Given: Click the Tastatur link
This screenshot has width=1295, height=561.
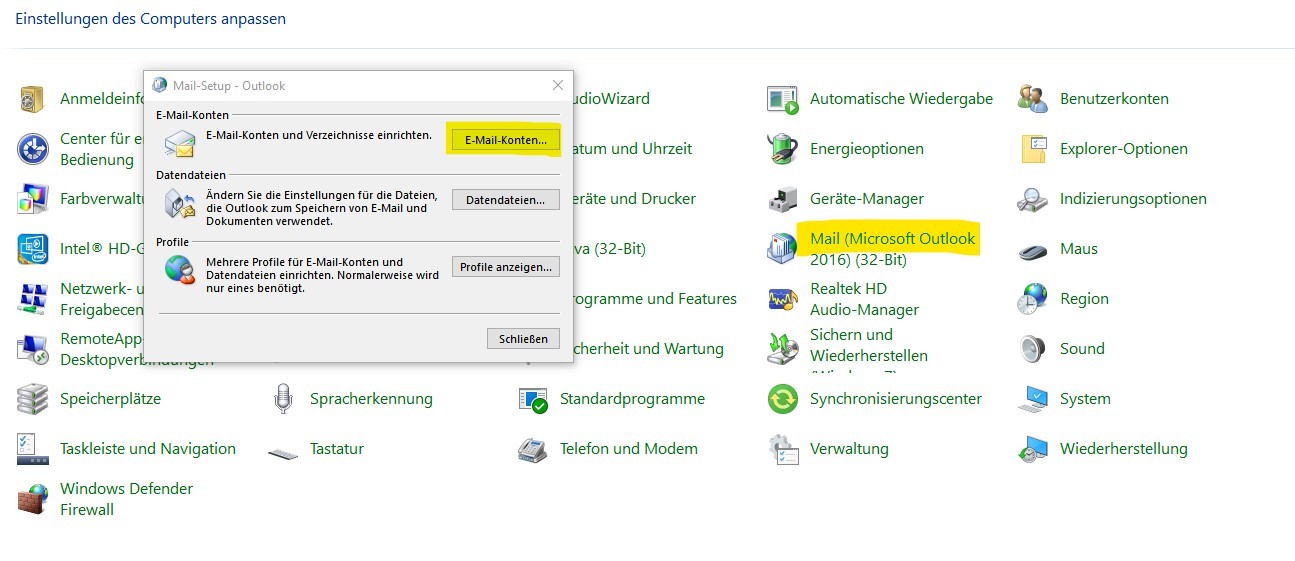Looking at the screenshot, I should [337, 449].
